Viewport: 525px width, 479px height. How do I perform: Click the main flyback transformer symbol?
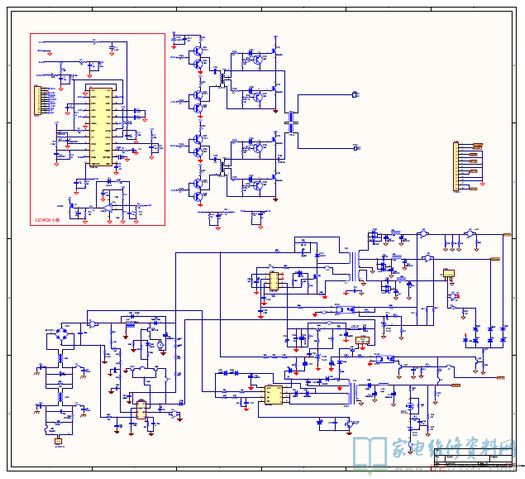coord(354,267)
